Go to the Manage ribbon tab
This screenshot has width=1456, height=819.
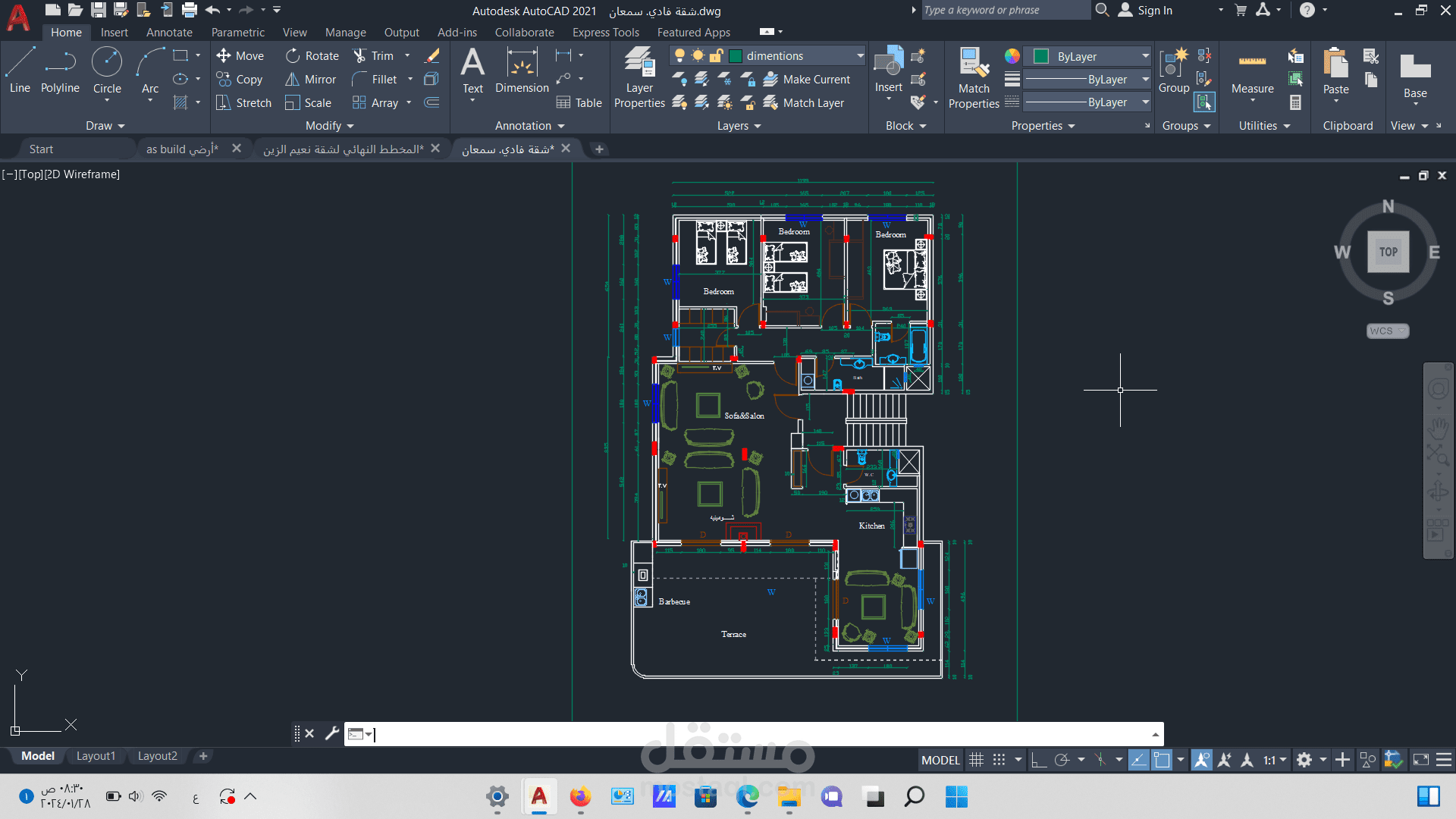click(x=346, y=32)
